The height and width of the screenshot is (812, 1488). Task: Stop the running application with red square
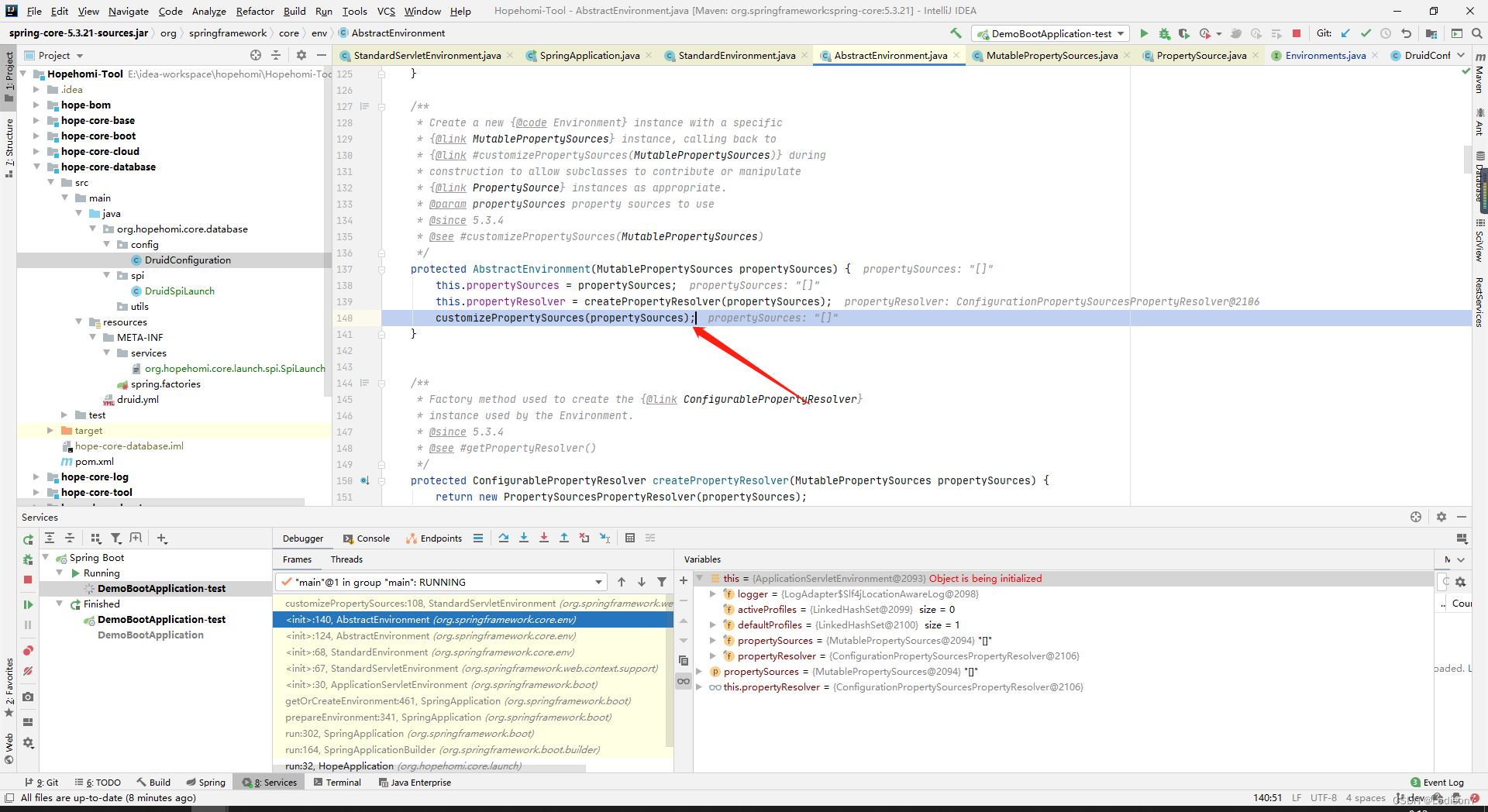click(x=1297, y=33)
